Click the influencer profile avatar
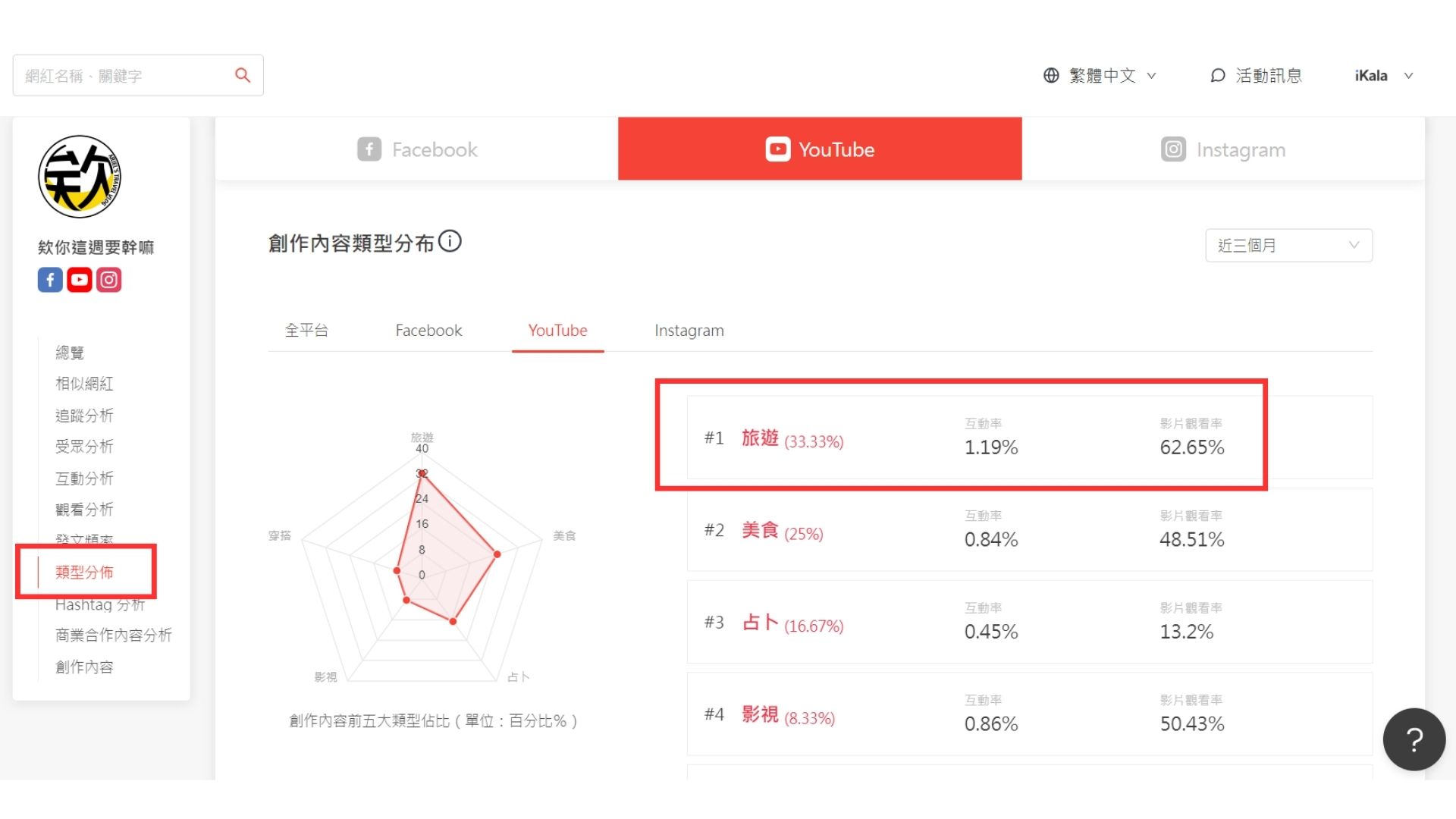This screenshot has height=819, width=1456. [80, 177]
